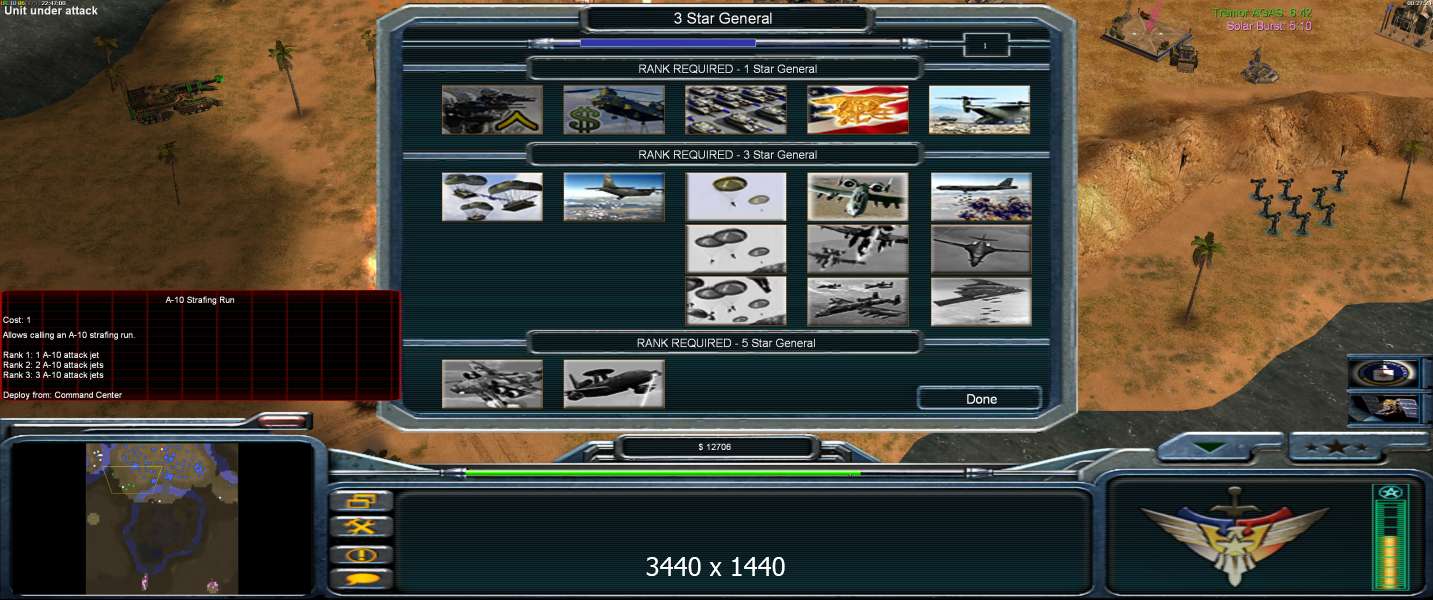Click the winged faction emblem

1234,536
